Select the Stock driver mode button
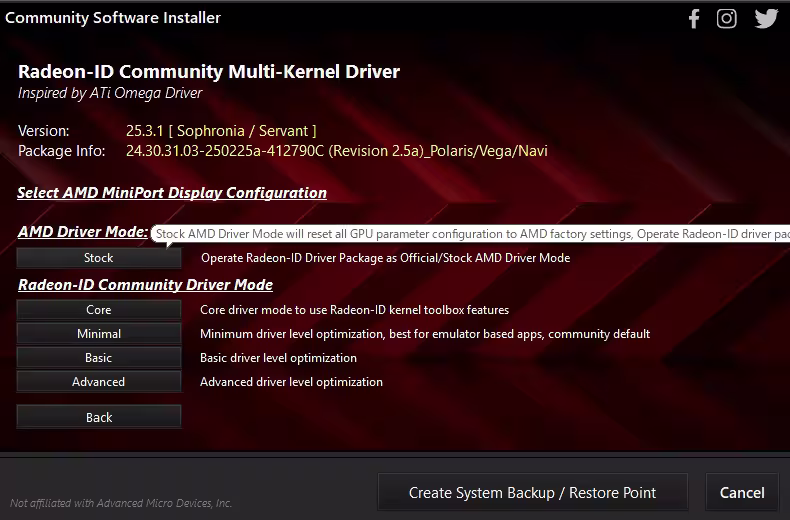The height and width of the screenshot is (520, 790). [99, 257]
